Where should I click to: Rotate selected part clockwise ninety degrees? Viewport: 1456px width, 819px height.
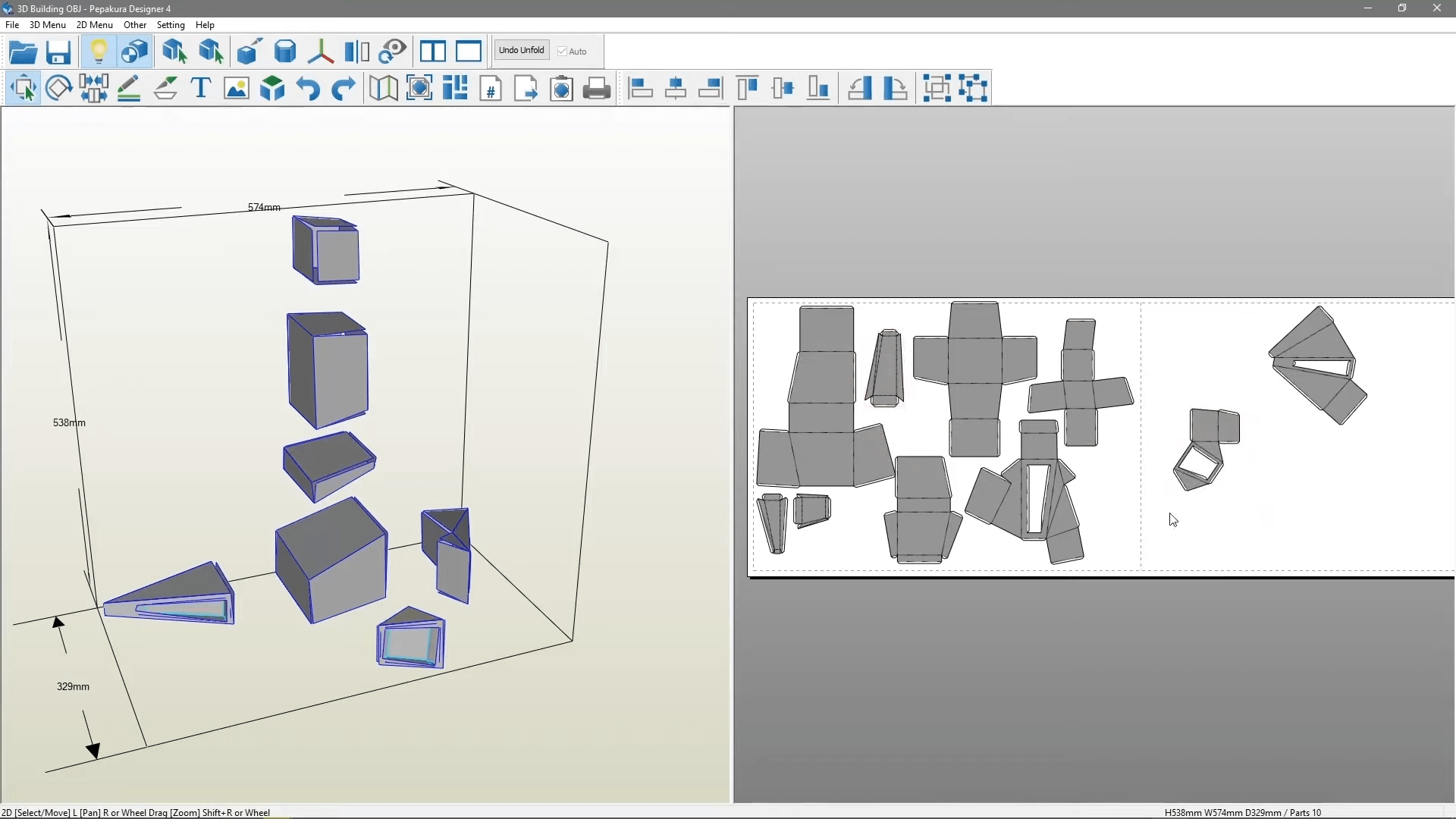895,88
